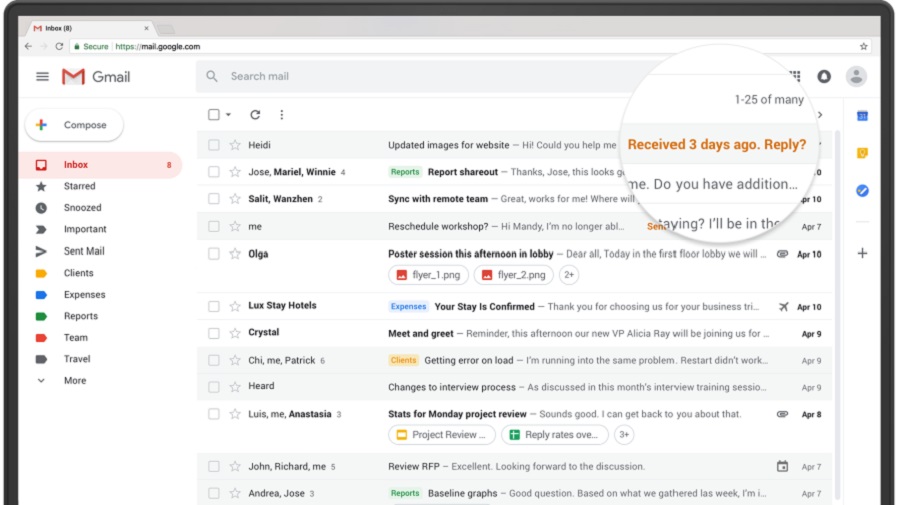This screenshot has height=505, width=900.
Task: Check the box next to Crystal's email
Action: point(214,333)
